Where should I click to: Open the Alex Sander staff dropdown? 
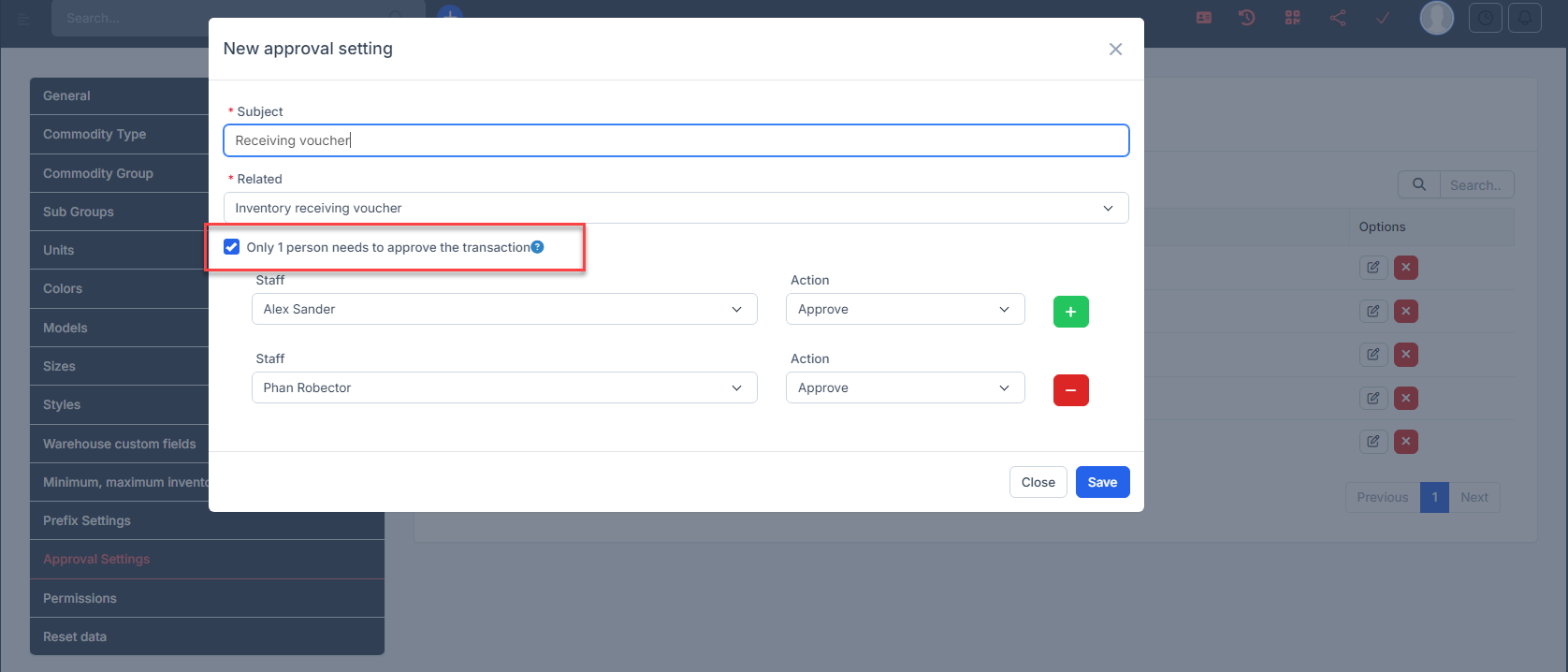(x=503, y=309)
